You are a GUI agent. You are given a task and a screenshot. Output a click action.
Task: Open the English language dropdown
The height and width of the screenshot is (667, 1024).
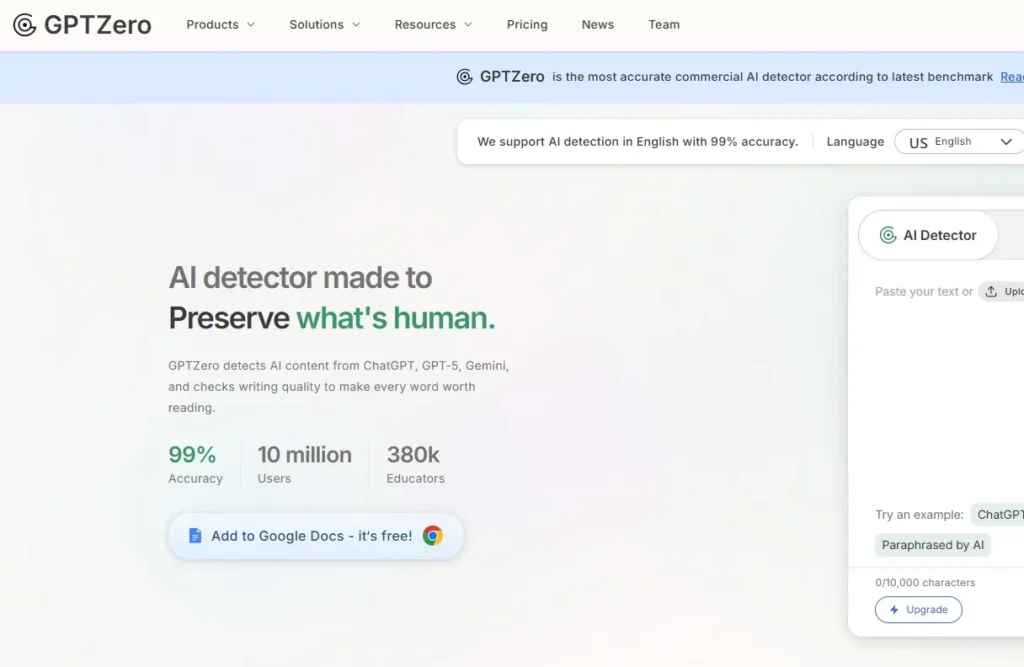coord(958,141)
